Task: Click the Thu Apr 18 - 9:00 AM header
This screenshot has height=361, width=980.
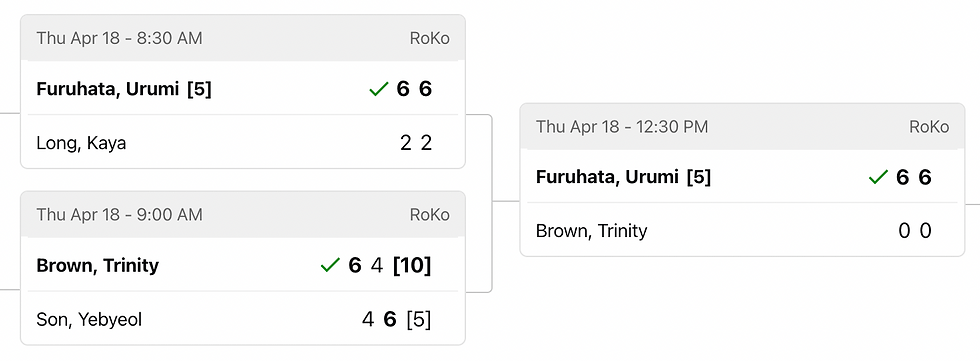Action: coord(119,215)
